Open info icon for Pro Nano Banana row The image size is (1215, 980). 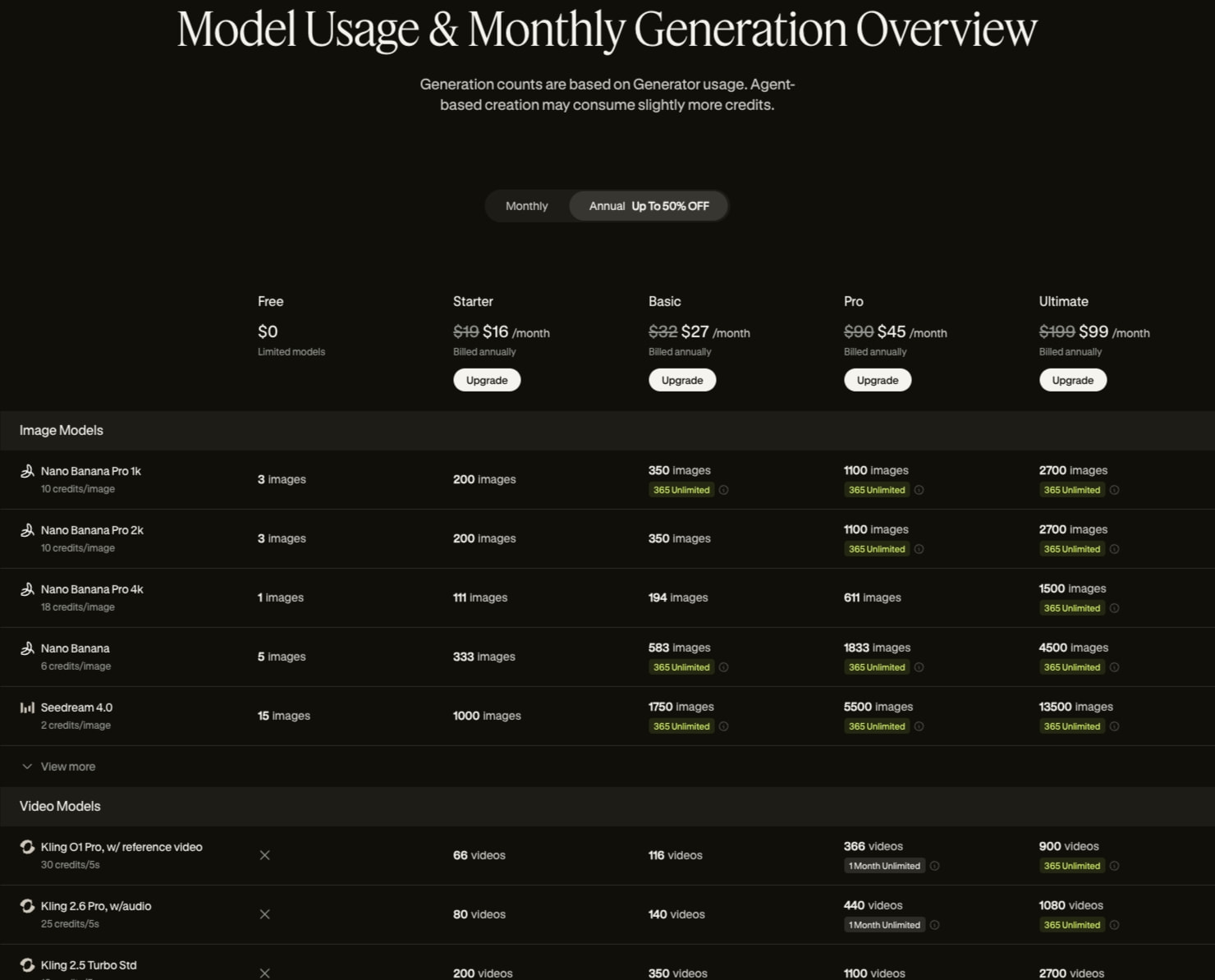click(x=919, y=667)
